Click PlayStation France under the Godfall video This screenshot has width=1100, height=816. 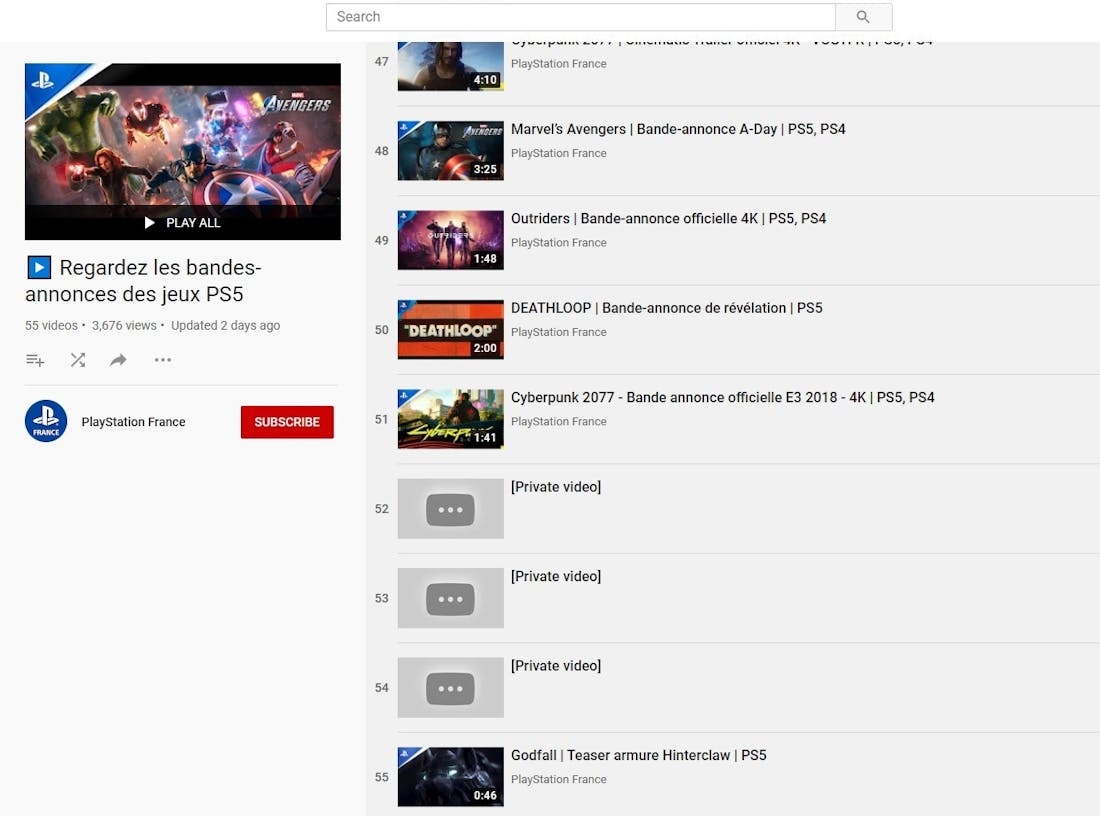tap(558, 779)
